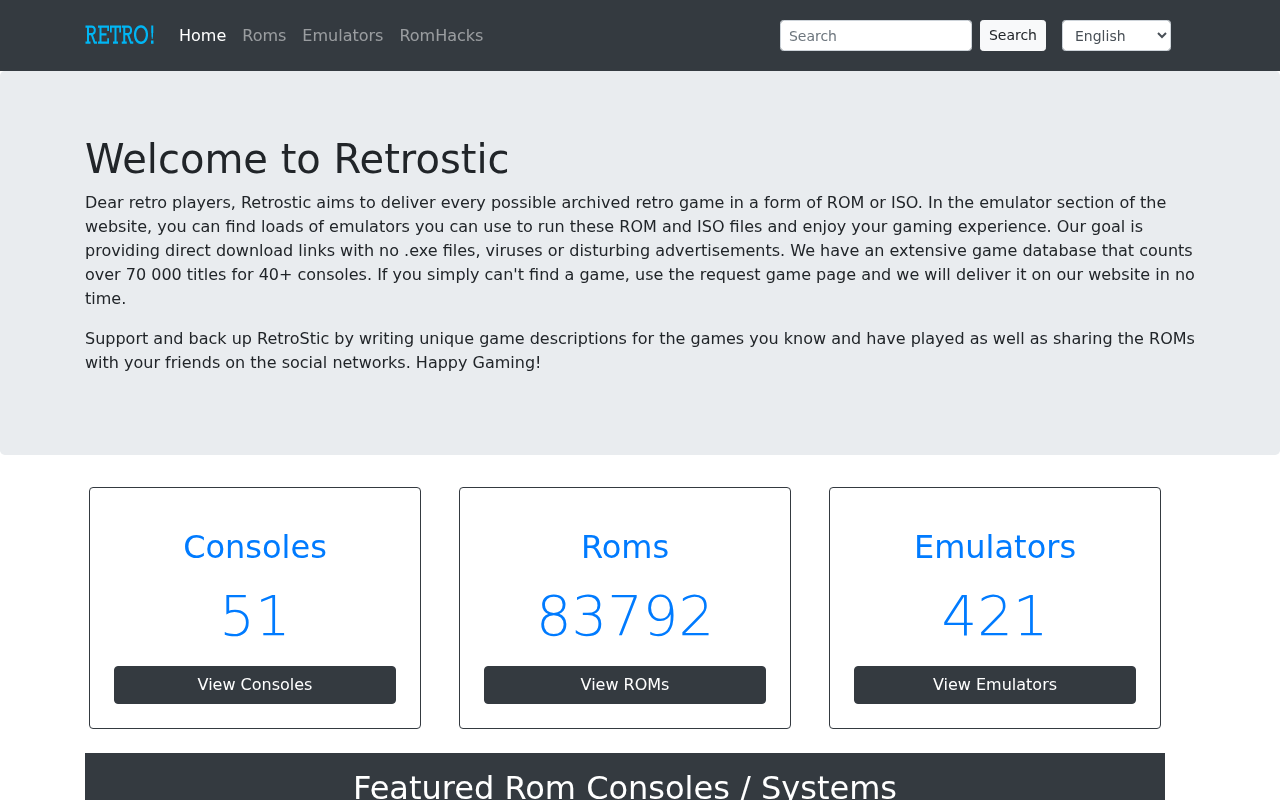This screenshot has height=800, width=1280.
Task: Click the View Emulators button
Action: click(x=995, y=685)
